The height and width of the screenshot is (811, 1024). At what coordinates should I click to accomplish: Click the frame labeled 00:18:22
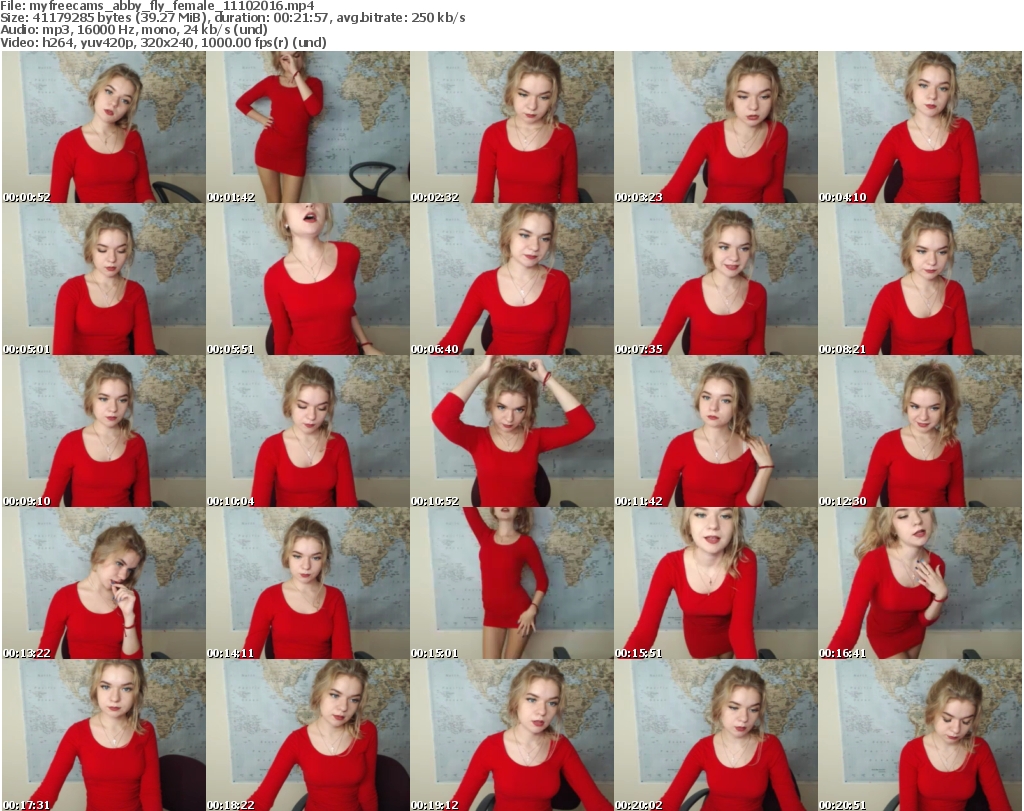point(308,735)
